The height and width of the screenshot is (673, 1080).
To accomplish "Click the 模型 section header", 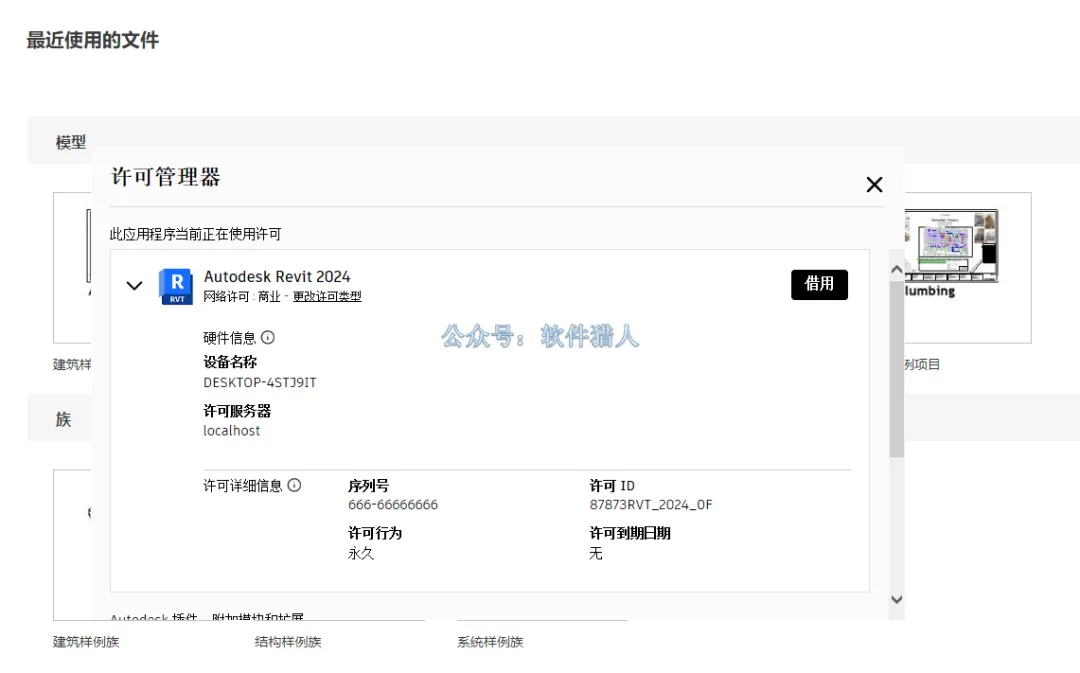I will [71, 143].
